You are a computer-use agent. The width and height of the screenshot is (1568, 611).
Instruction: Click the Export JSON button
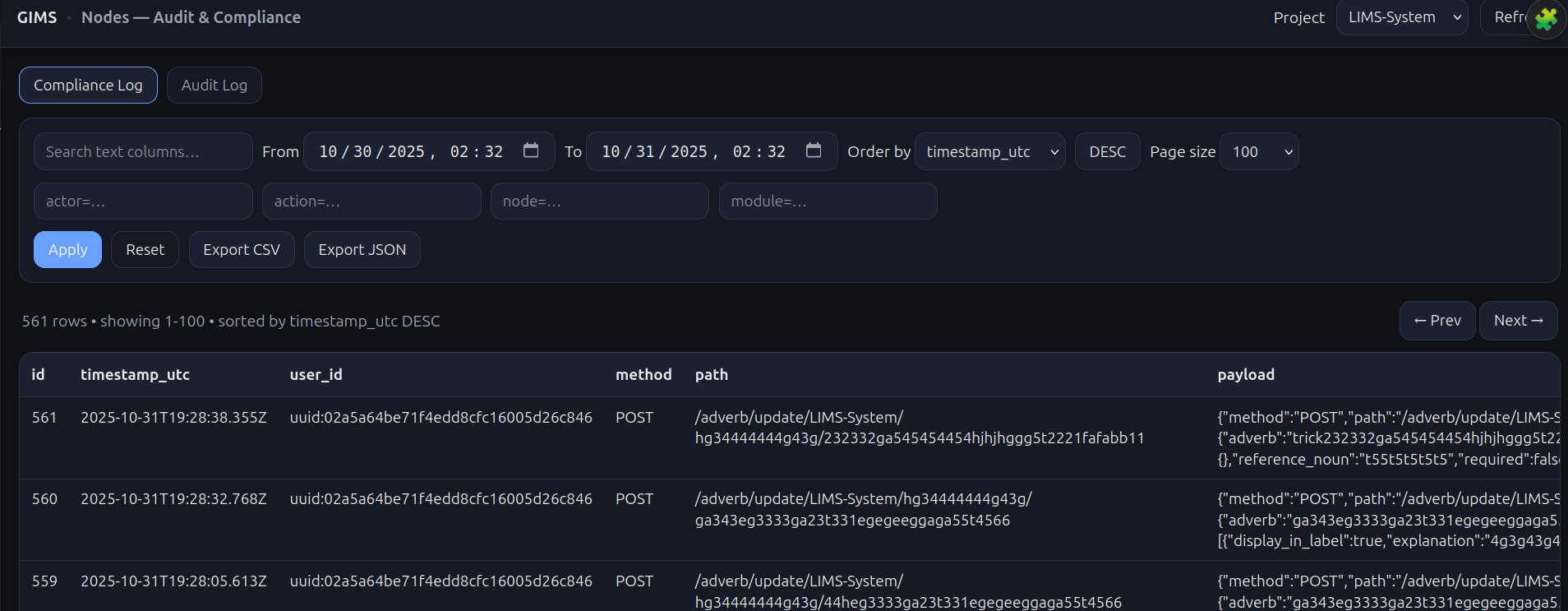tap(362, 250)
